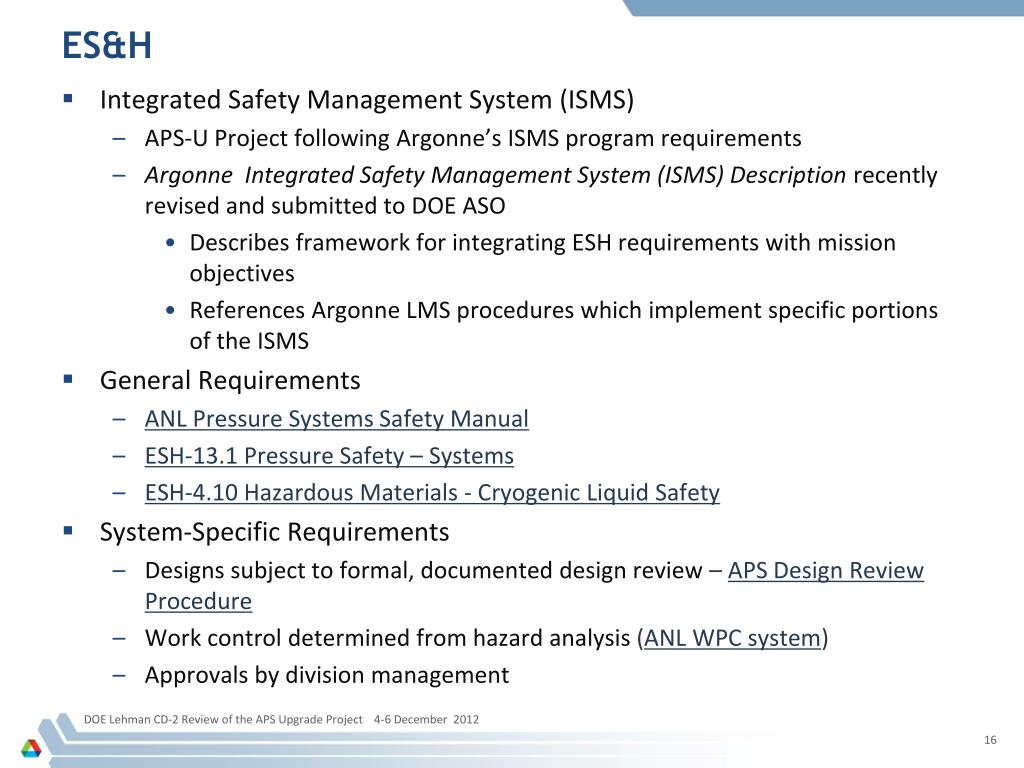Select the Integrated Safety Management System (ISMS) heading
This screenshot has height=768, width=1024.
coord(366,100)
